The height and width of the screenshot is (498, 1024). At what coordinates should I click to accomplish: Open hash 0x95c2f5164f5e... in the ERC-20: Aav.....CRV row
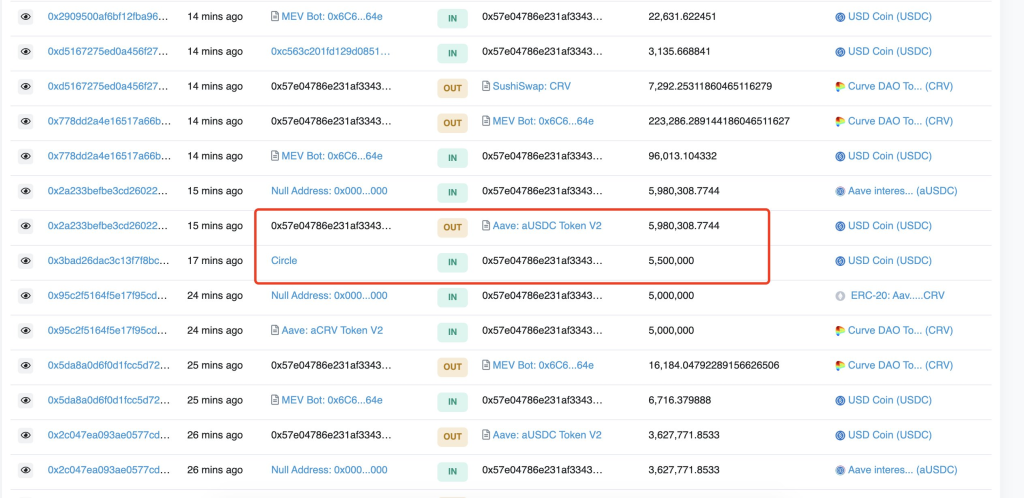[108, 296]
